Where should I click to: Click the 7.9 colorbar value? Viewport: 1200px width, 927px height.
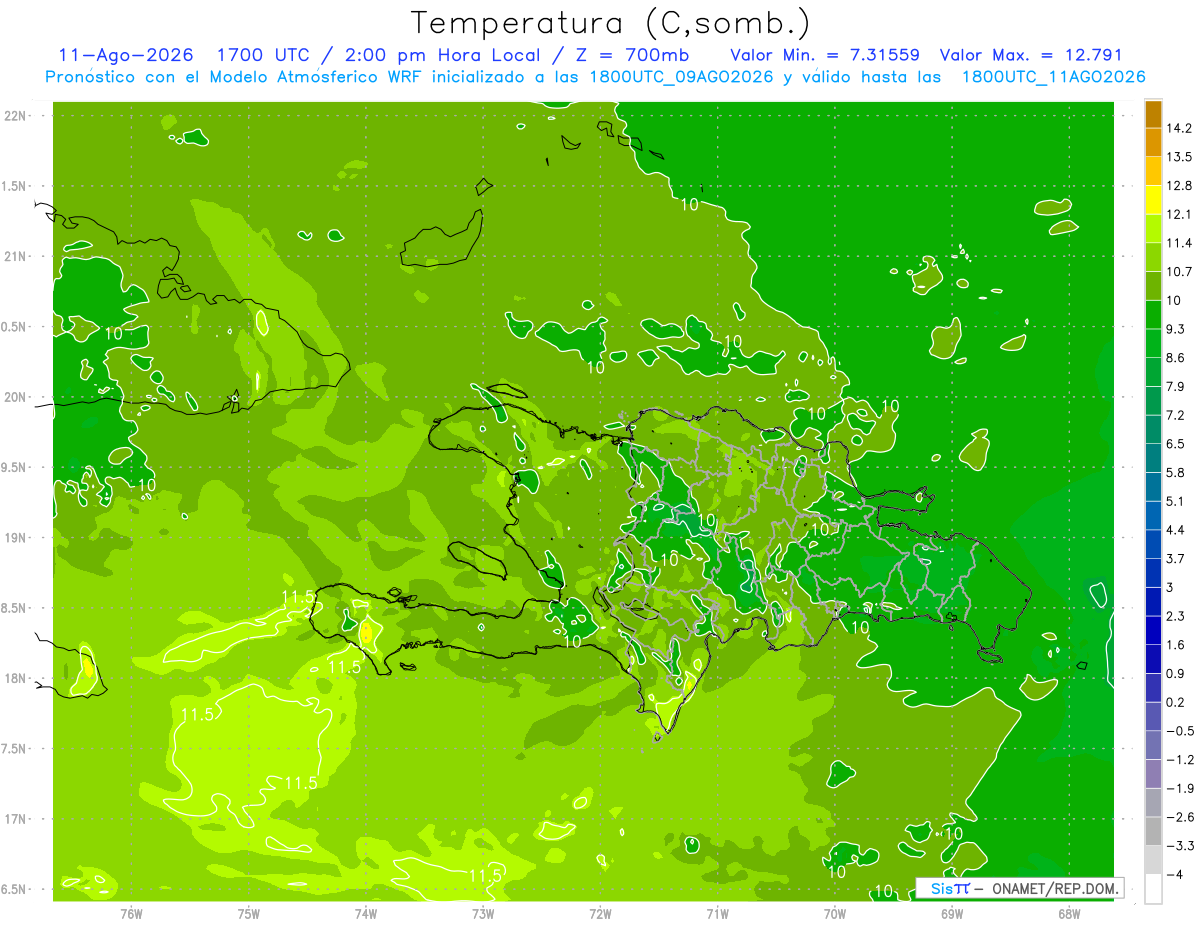pyautogui.click(x=1175, y=386)
